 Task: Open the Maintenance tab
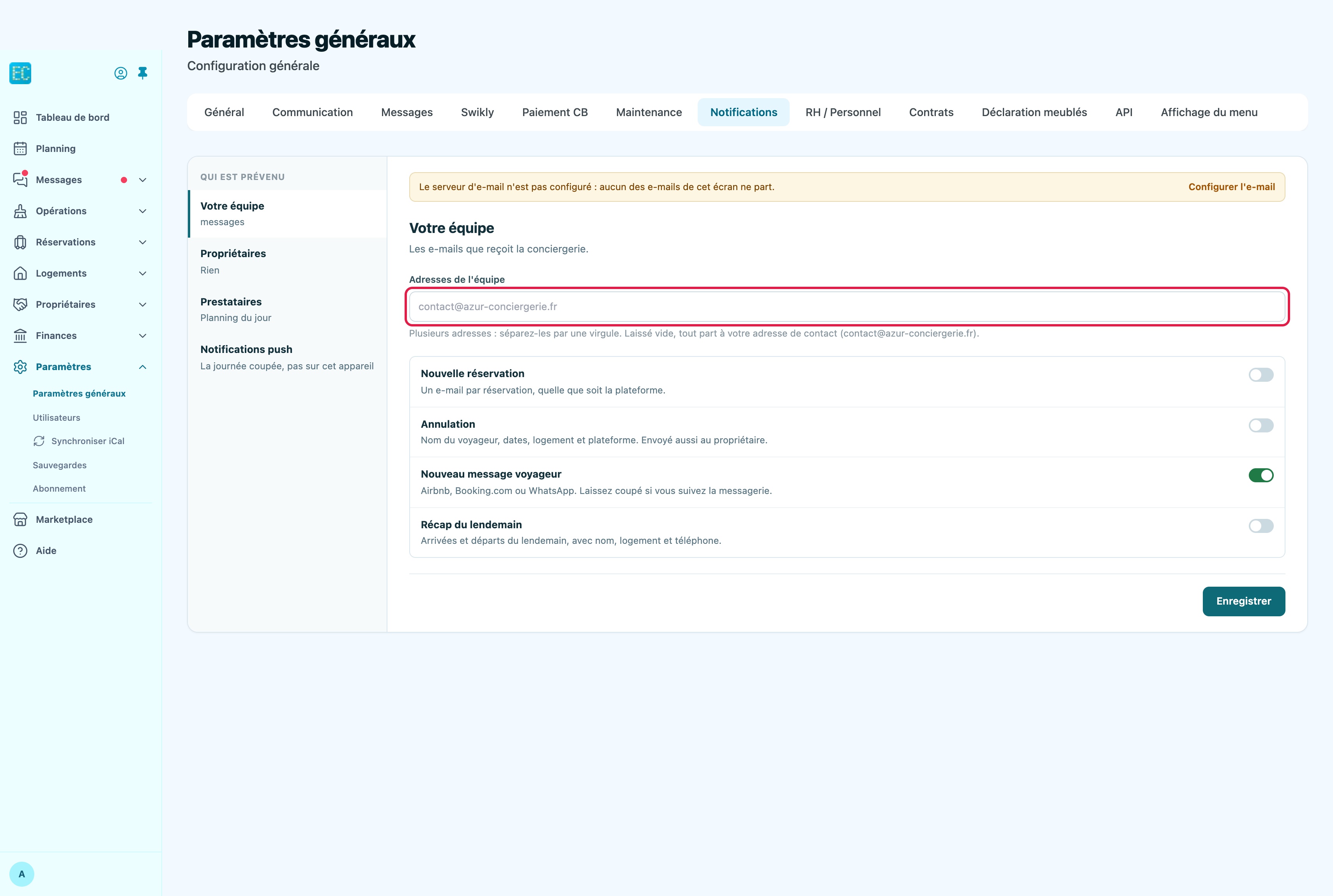649,113
